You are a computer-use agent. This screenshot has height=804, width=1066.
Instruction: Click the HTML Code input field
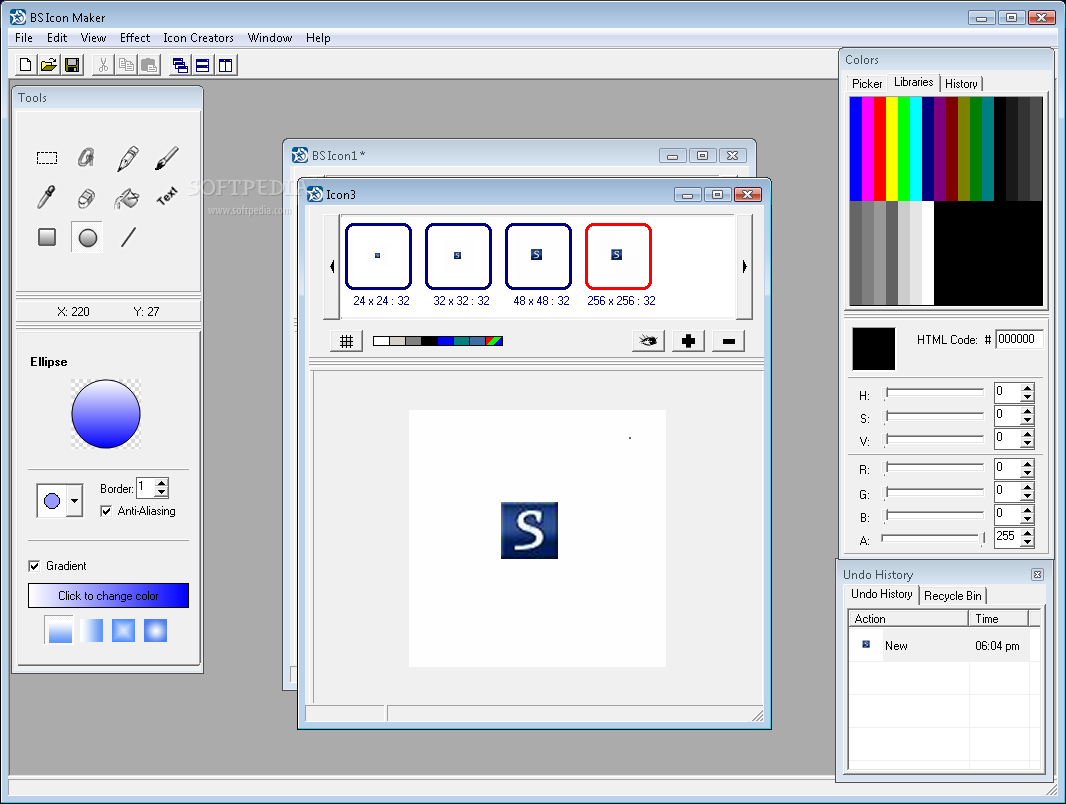tap(1018, 339)
